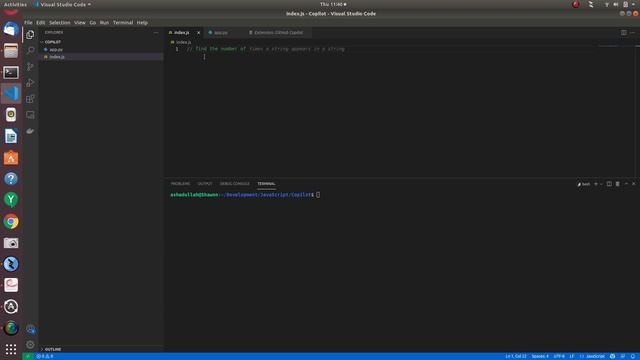640x360 pixels.
Task: Open app.py in the Explorer tree
Action: 102,49
